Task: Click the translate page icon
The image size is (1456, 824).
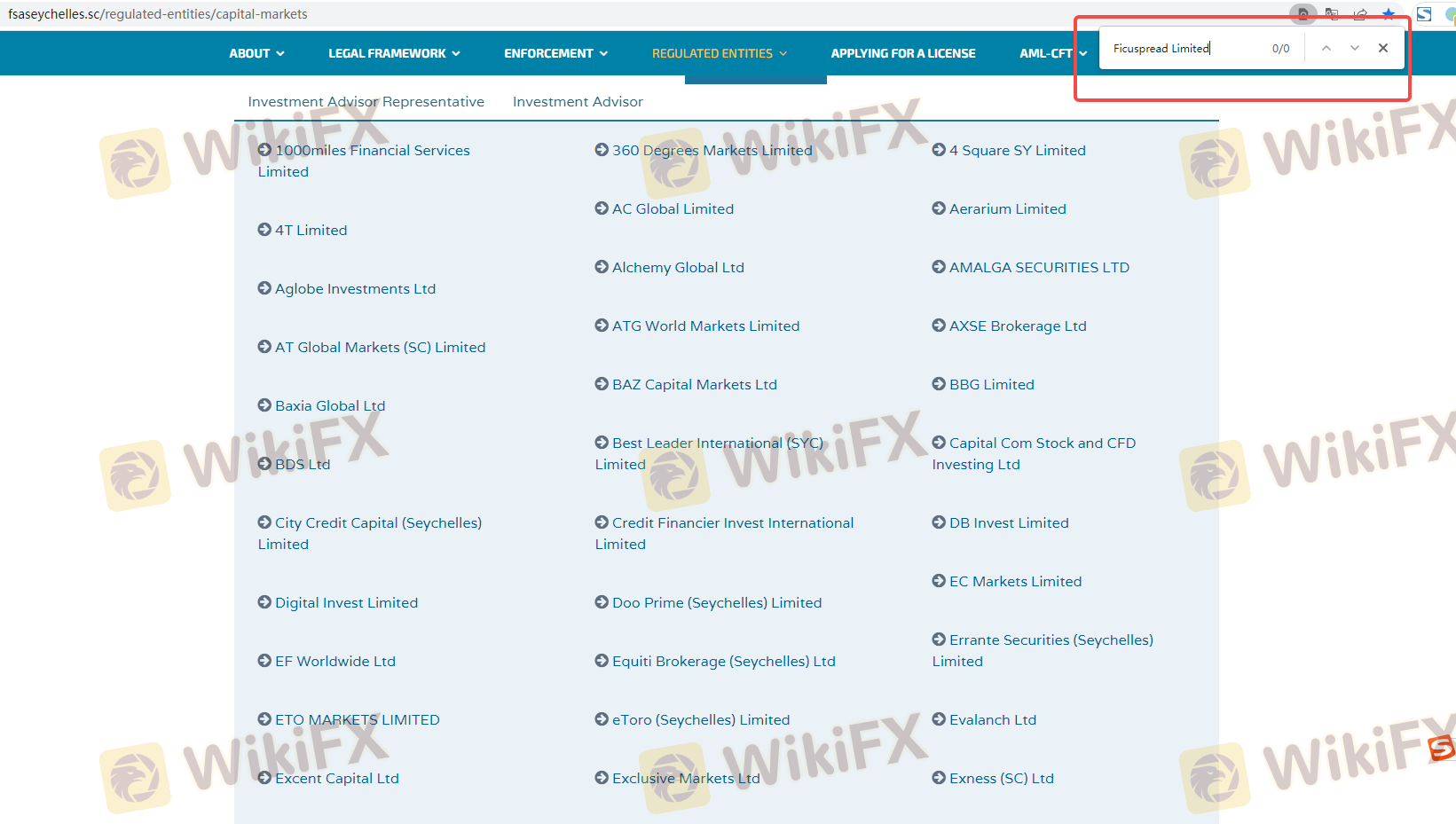Action: (x=1332, y=14)
